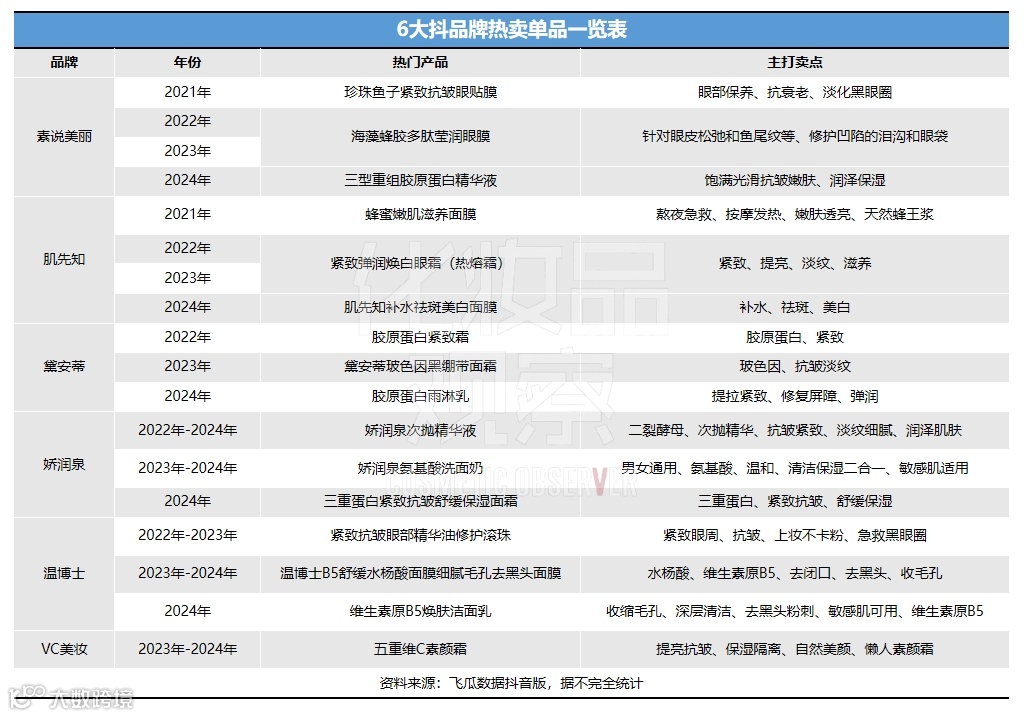The height and width of the screenshot is (717, 1024).
Task: Click selling point 饱满光滑抗皱嫩肤、润泽保湿
Action: (x=795, y=180)
